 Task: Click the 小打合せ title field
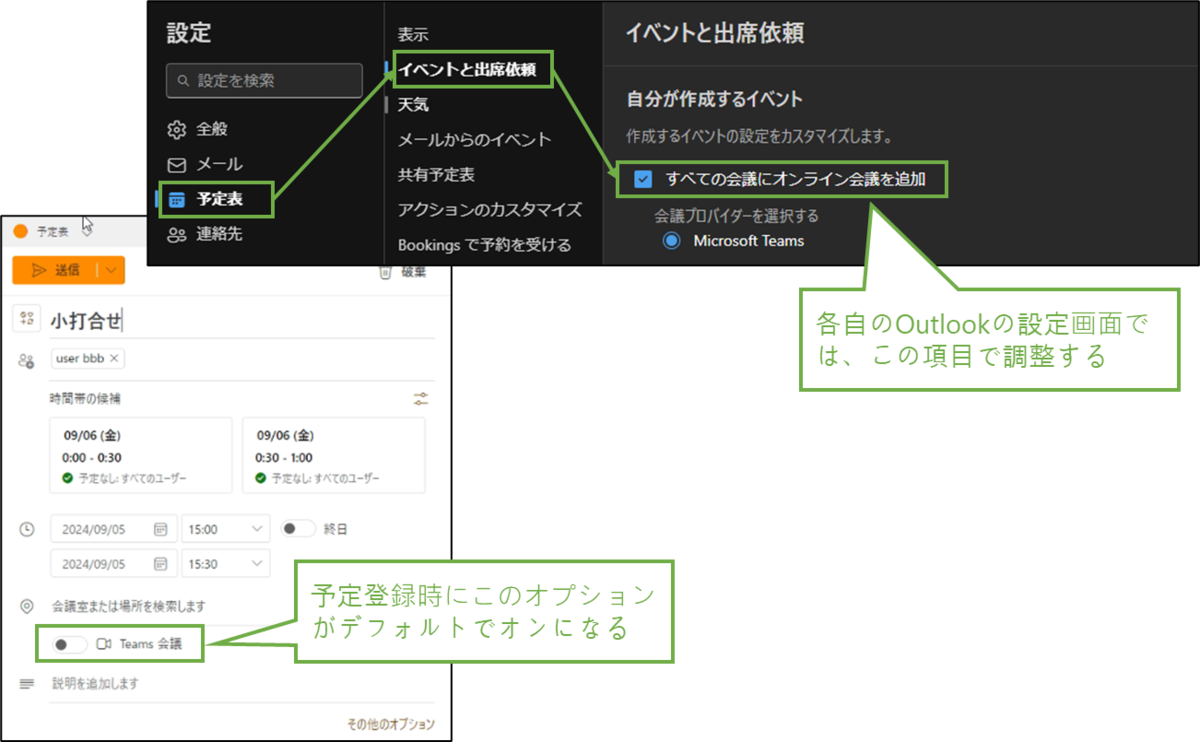click(240, 320)
